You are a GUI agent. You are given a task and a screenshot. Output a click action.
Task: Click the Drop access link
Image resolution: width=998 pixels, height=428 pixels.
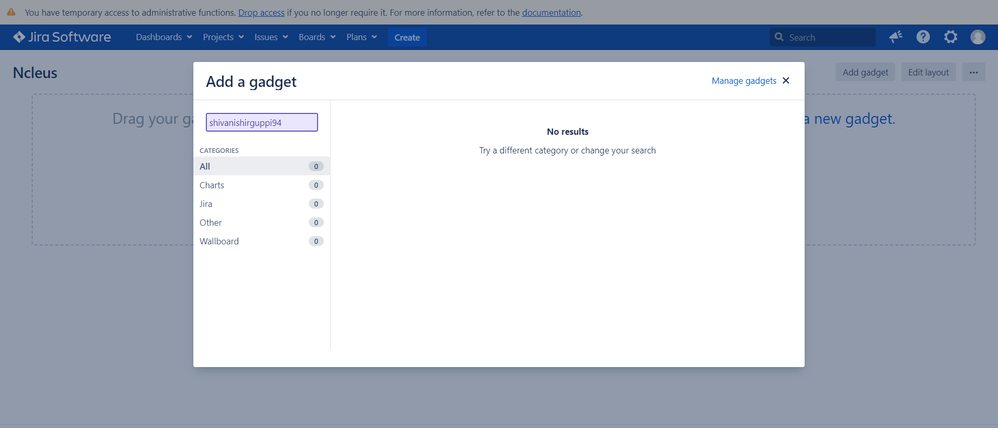pyautogui.click(x=261, y=12)
